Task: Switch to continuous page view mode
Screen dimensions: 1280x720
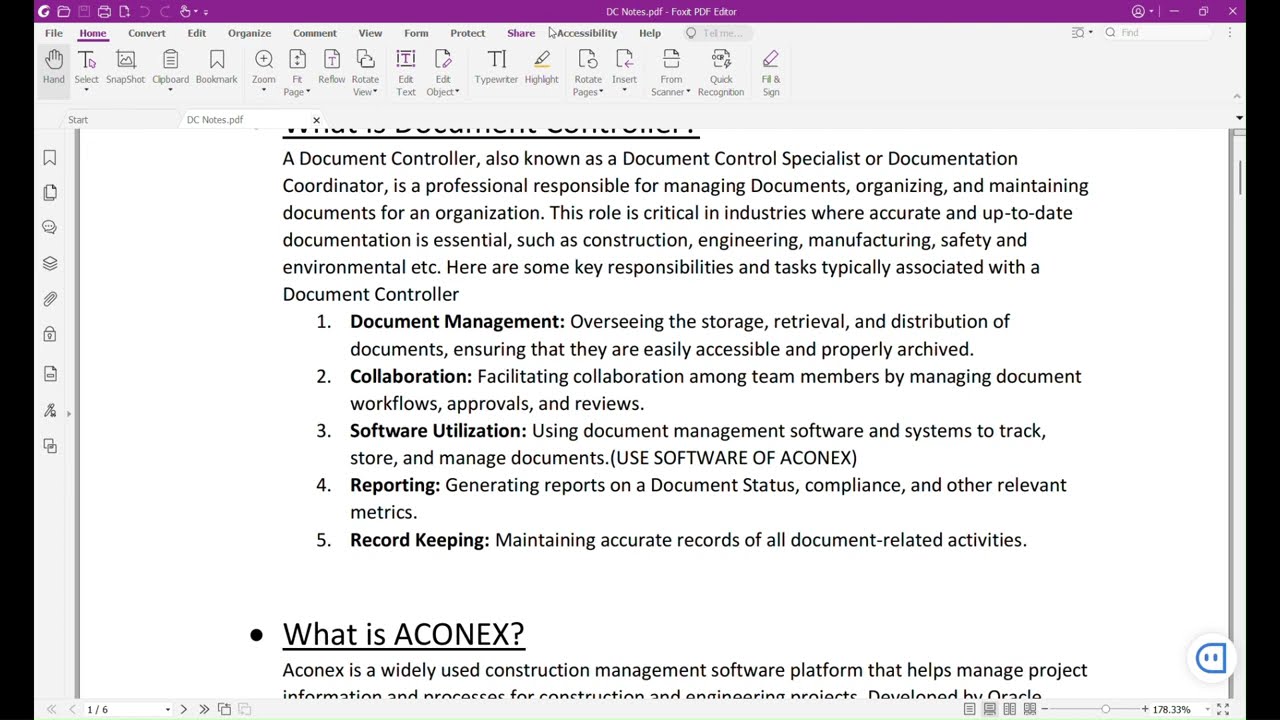Action: pyautogui.click(x=989, y=709)
